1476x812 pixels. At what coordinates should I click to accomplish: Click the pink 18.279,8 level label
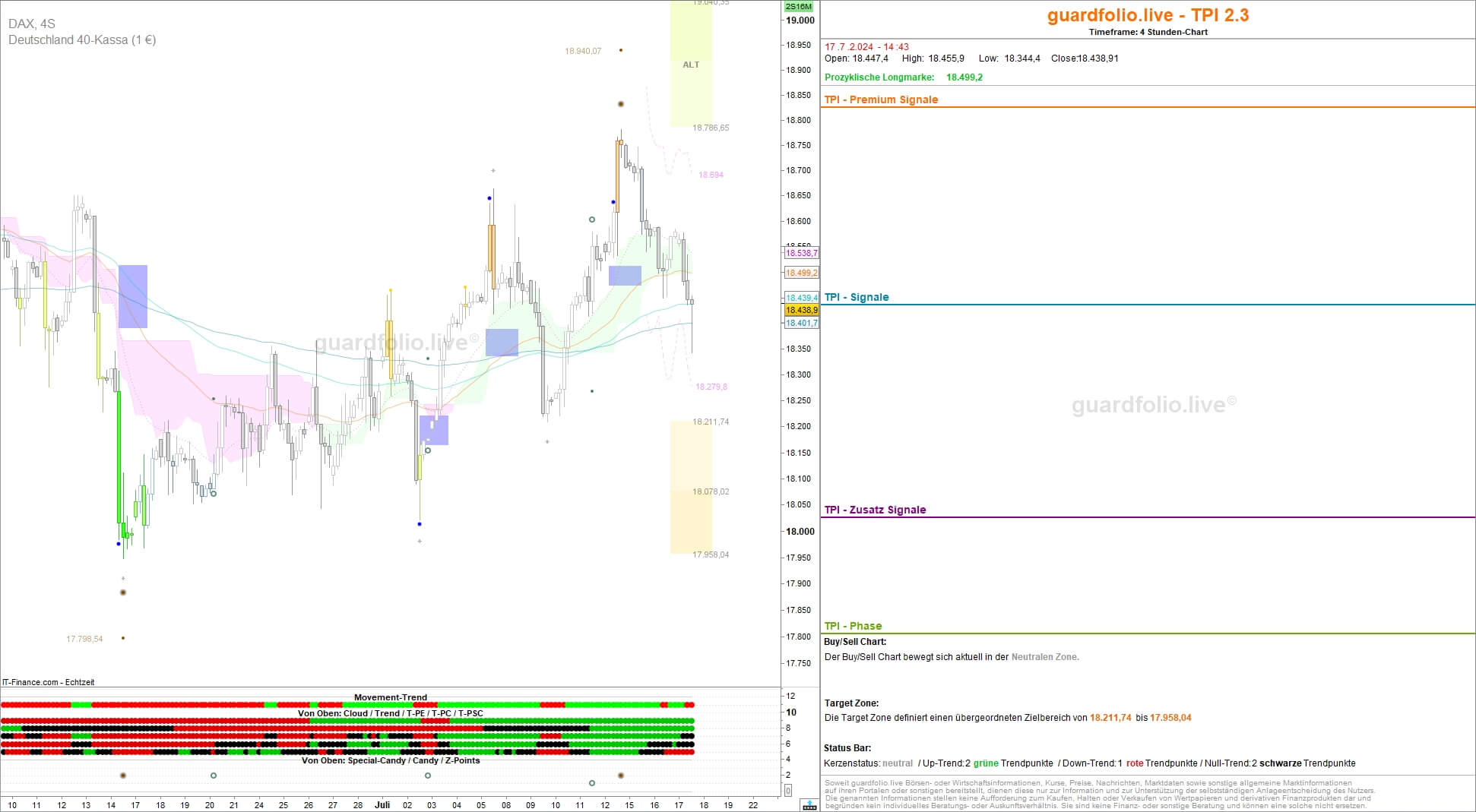(711, 387)
